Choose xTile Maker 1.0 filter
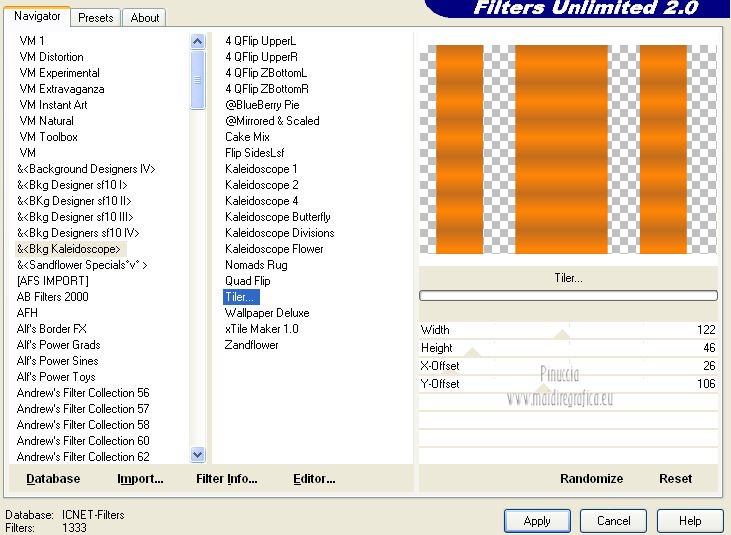The width and height of the screenshot is (731, 535). point(261,329)
